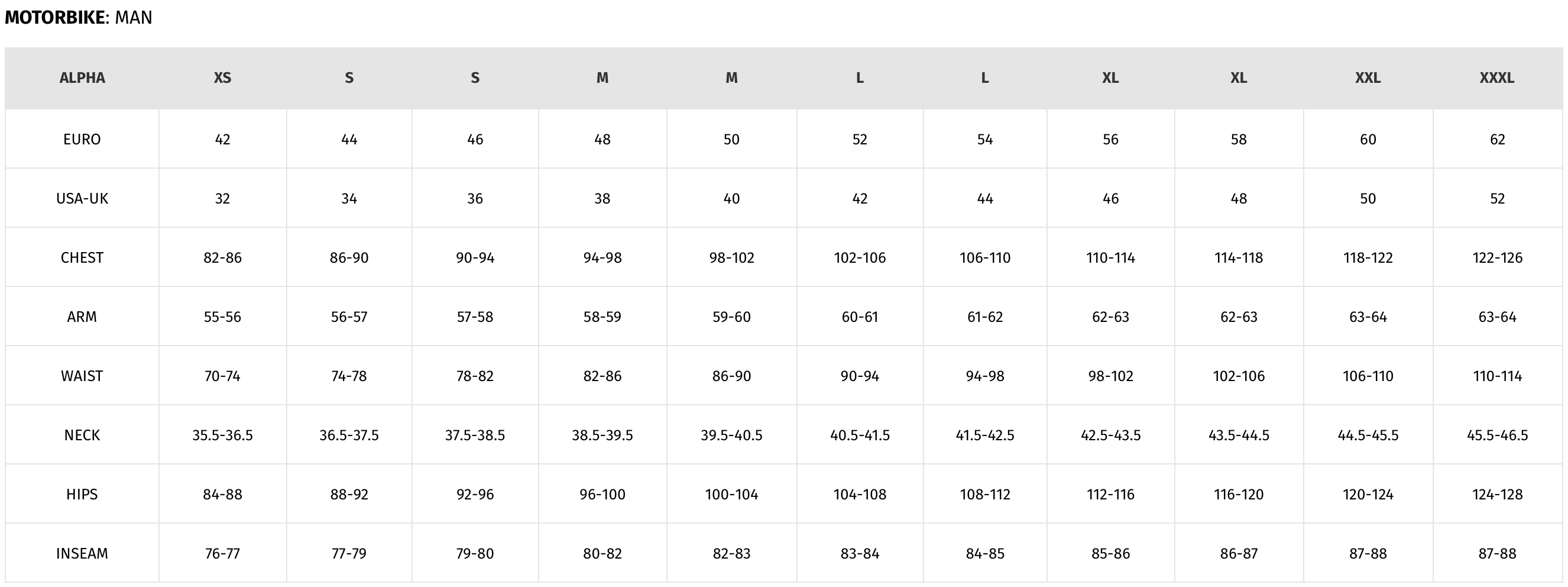1568x587 pixels.
Task: Click the MOTORBIKE: MAN heading
Action: (x=79, y=18)
